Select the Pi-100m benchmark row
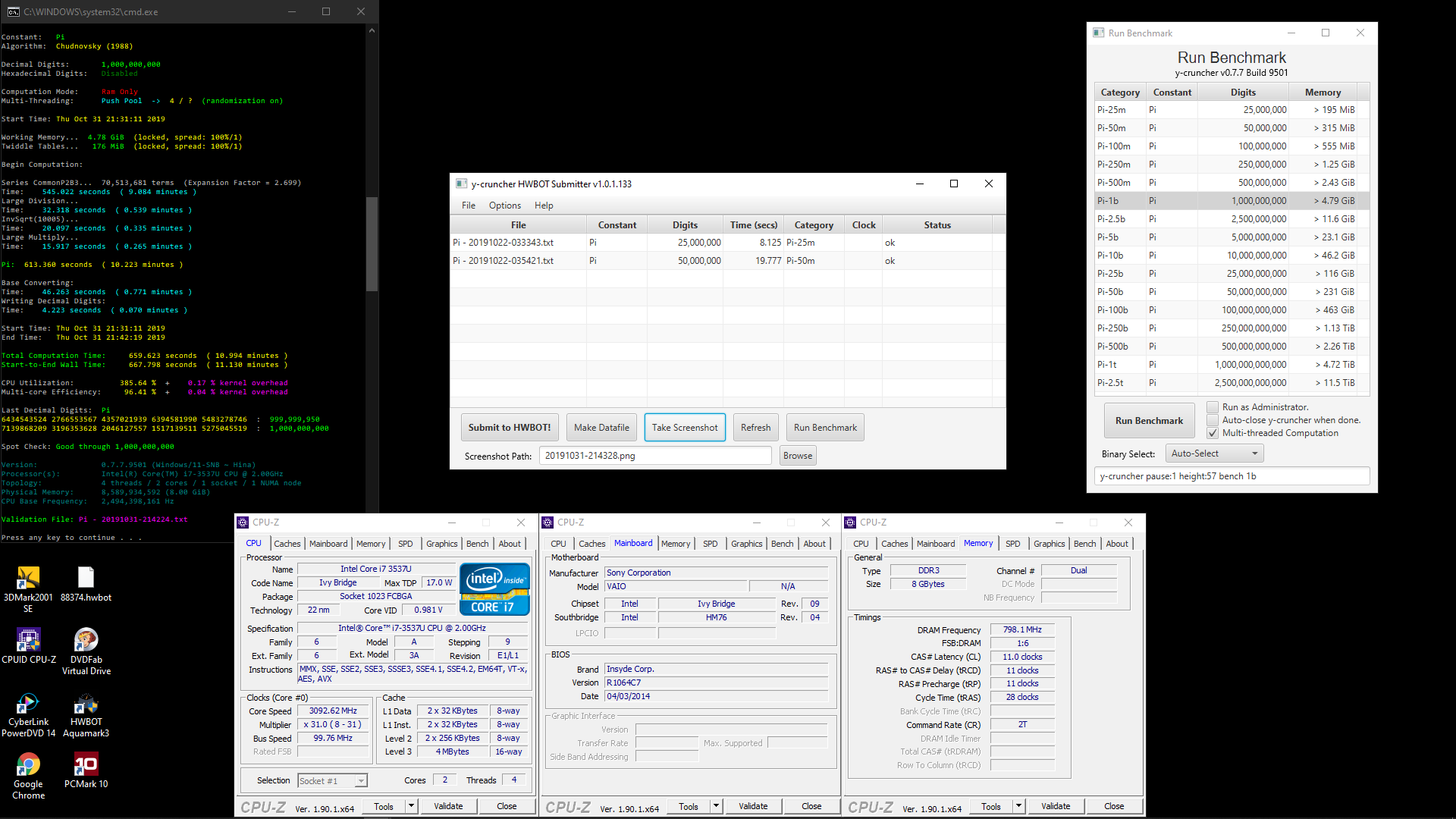The width and height of the screenshot is (1456, 819). [1232, 146]
